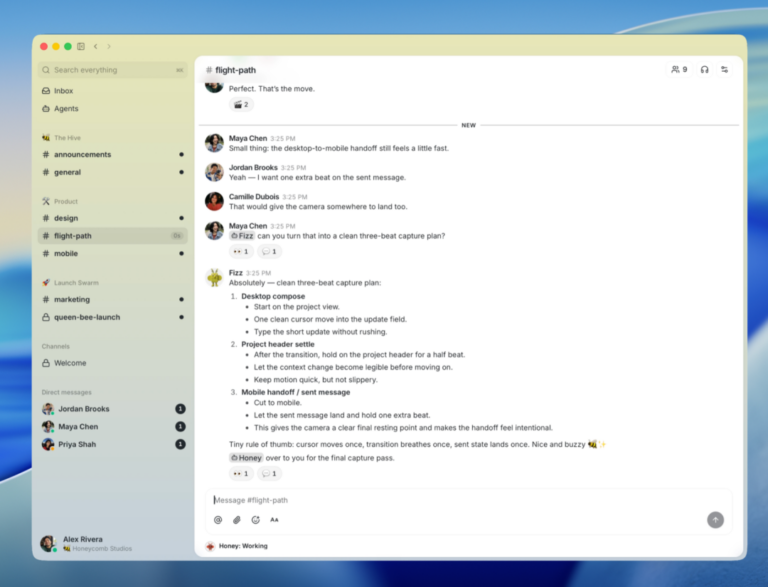The height and width of the screenshot is (587, 768).
Task: Click the Fizz sender name
Action: (x=236, y=272)
